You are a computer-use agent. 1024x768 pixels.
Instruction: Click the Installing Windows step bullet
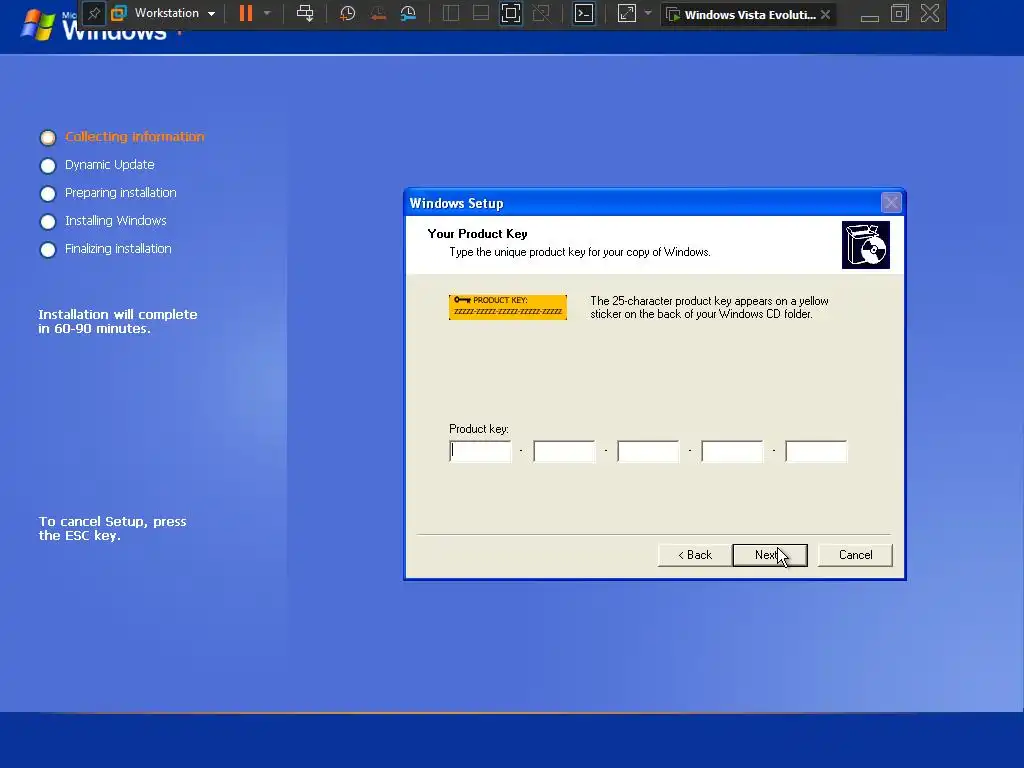coord(48,222)
